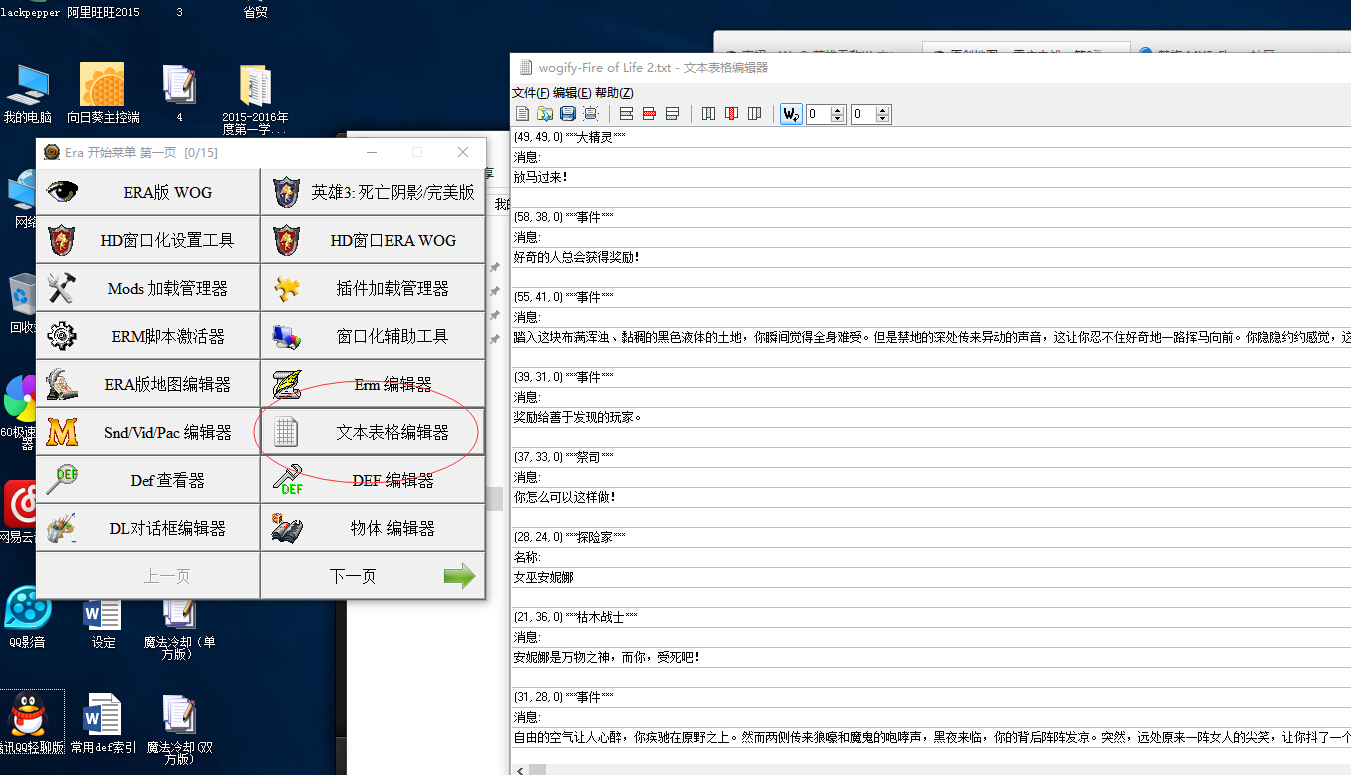This screenshot has height=775, width=1351.
Task: Select 网易云 desktop icon
Action: point(20,512)
